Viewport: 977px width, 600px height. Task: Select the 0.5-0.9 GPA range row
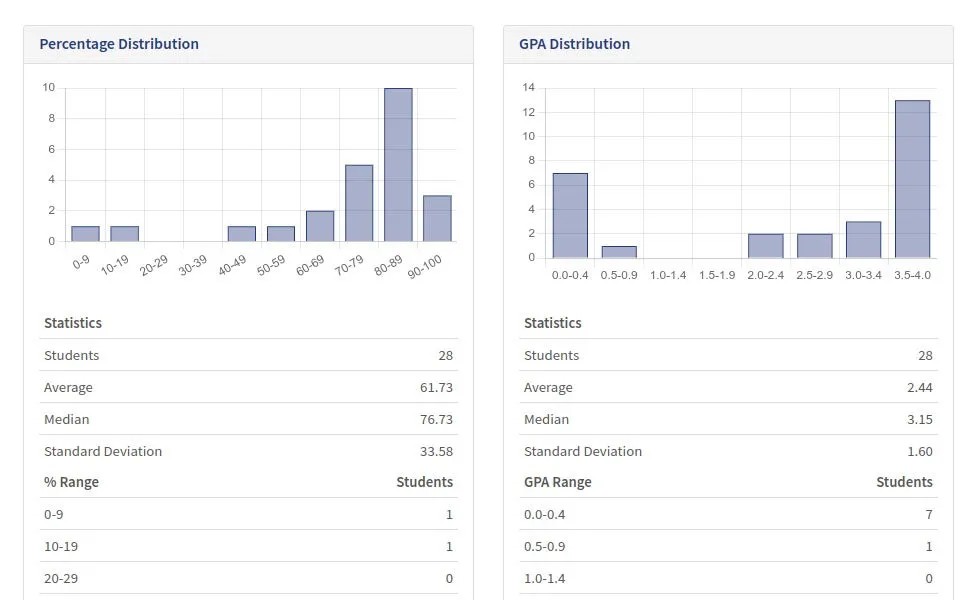coord(720,546)
